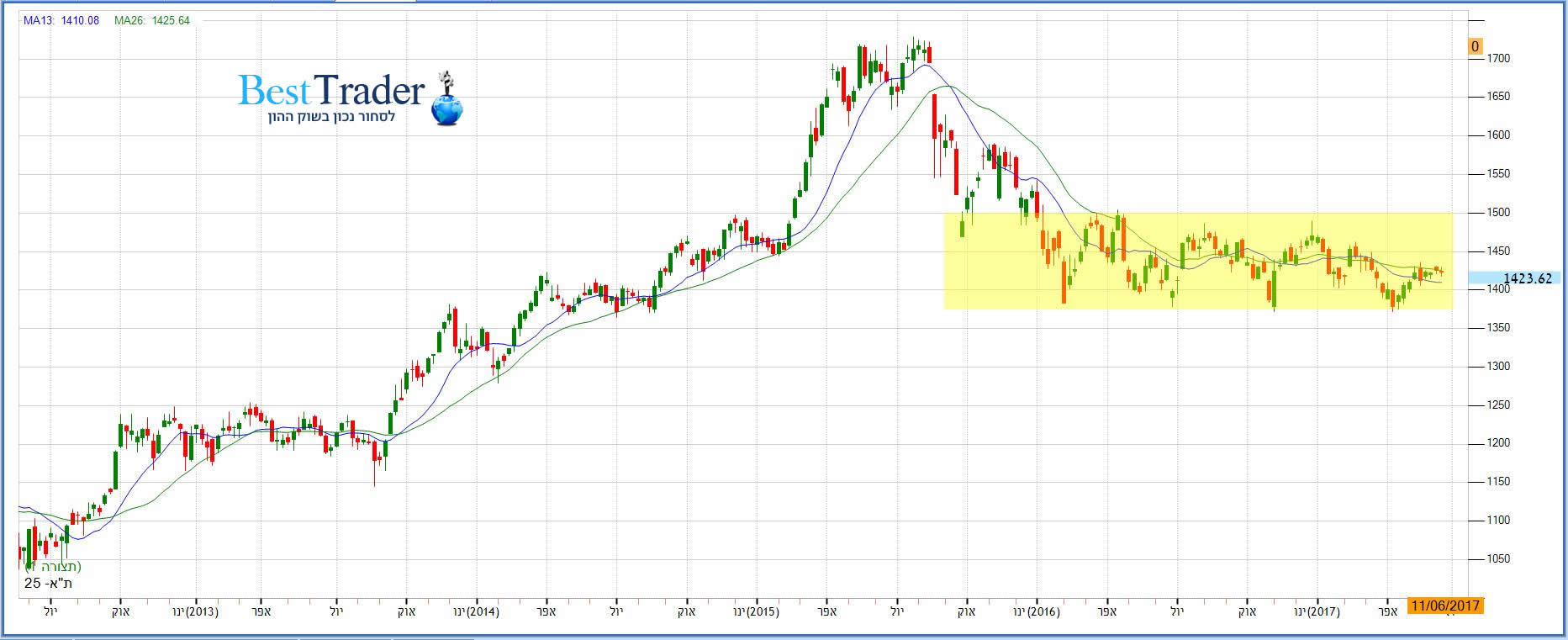This screenshot has height=640, width=1568.
Task: Click the orange 0 badge on price axis
Action: (1475, 47)
